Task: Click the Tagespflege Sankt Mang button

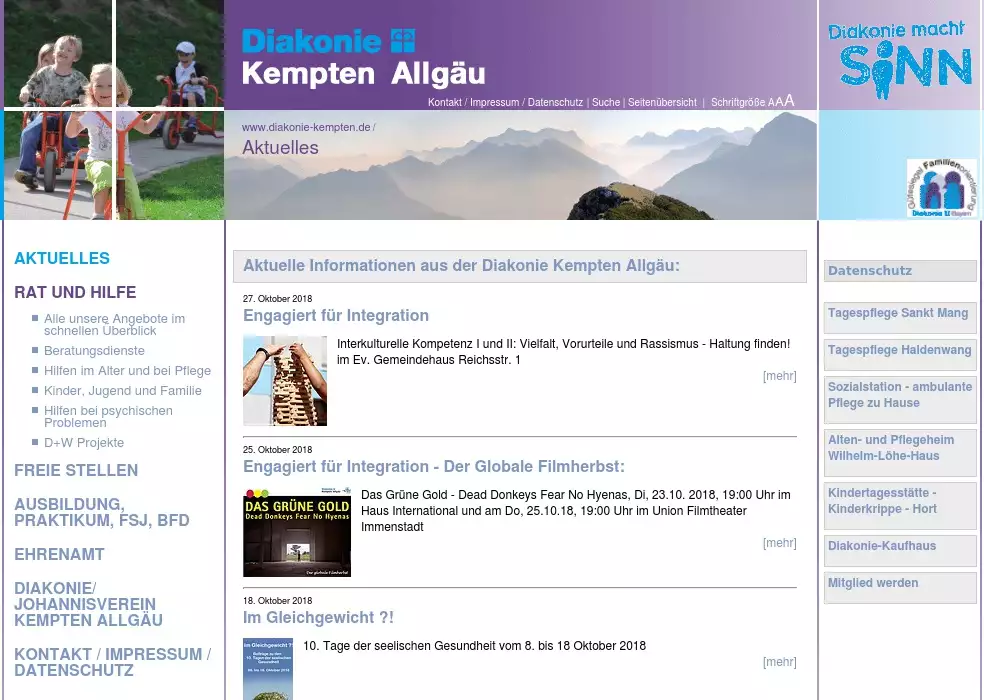Action: coord(898,314)
